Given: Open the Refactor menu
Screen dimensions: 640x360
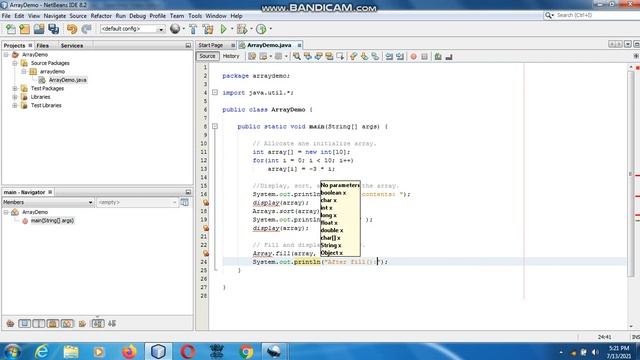Looking at the screenshot, I should pyautogui.click(x=101, y=16).
